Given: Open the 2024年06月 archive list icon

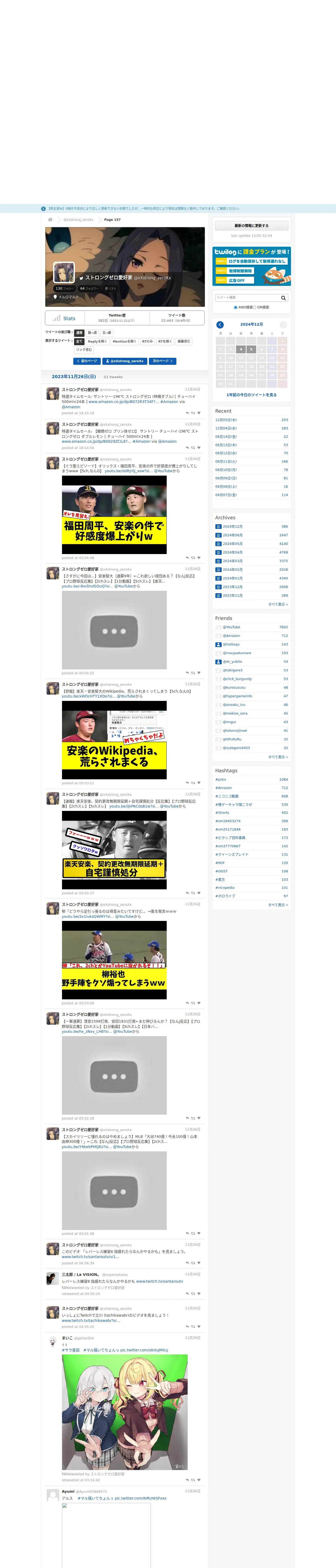Looking at the screenshot, I should 218,535.
